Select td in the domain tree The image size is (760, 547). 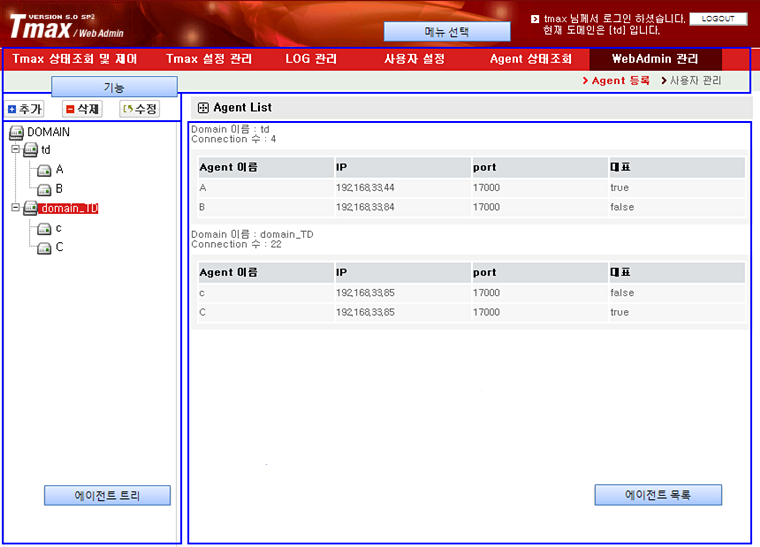[x=46, y=150]
